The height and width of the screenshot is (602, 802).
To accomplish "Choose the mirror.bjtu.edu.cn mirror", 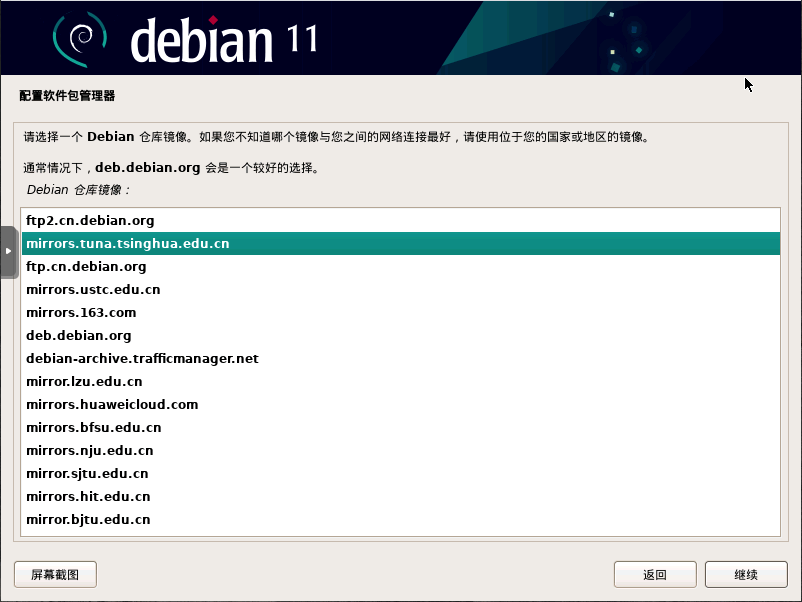I will click(x=401, y=520).
